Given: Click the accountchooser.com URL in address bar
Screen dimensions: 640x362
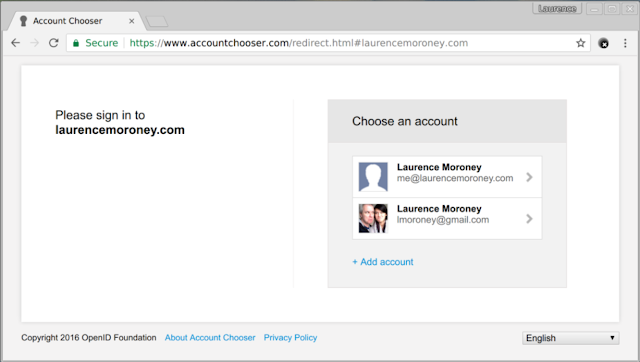Looking at the screenshot, I should (x=299, y=43).
